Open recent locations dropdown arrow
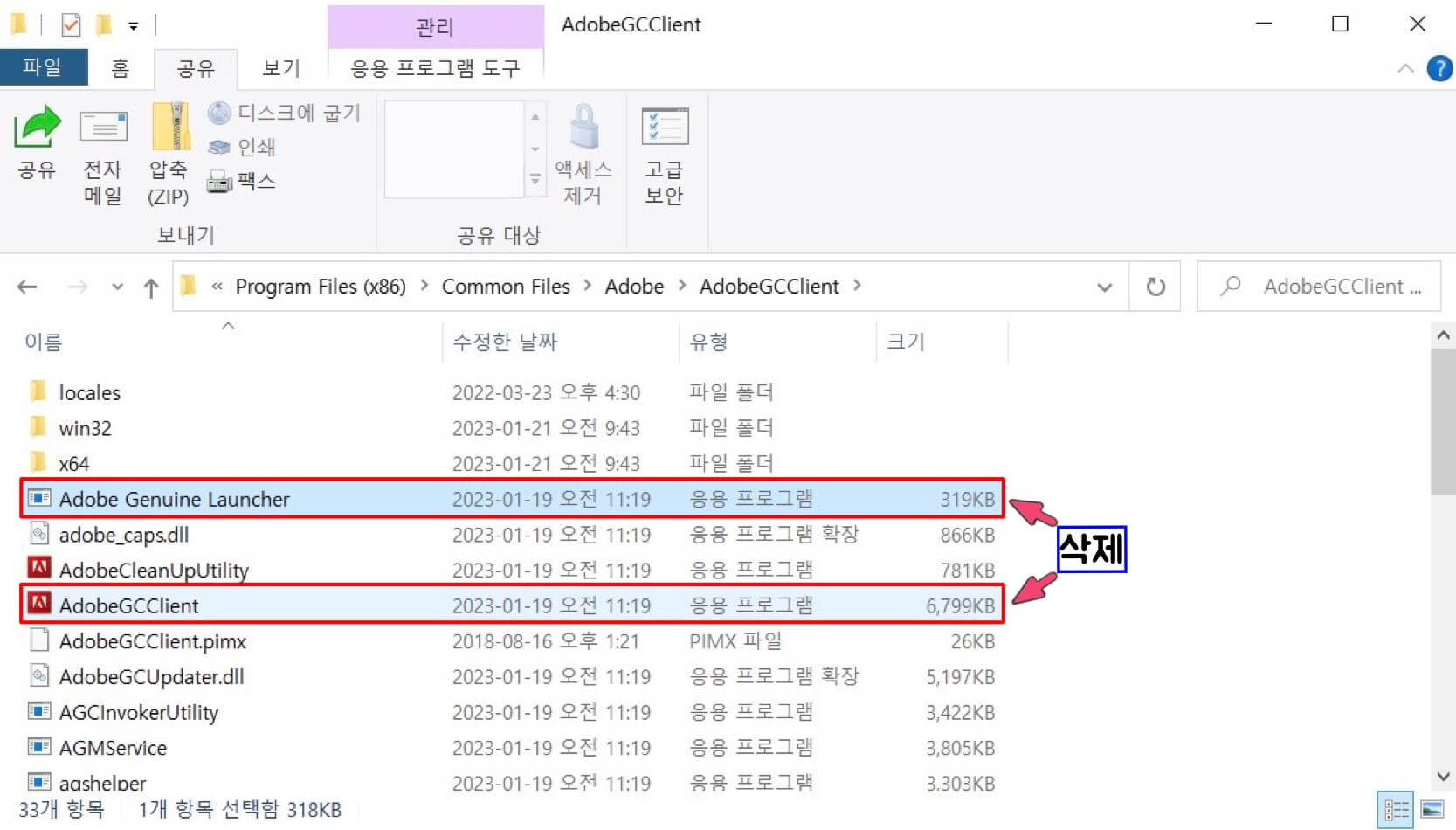The height and width of the screenshot is (830, 1456). [117, 287]
